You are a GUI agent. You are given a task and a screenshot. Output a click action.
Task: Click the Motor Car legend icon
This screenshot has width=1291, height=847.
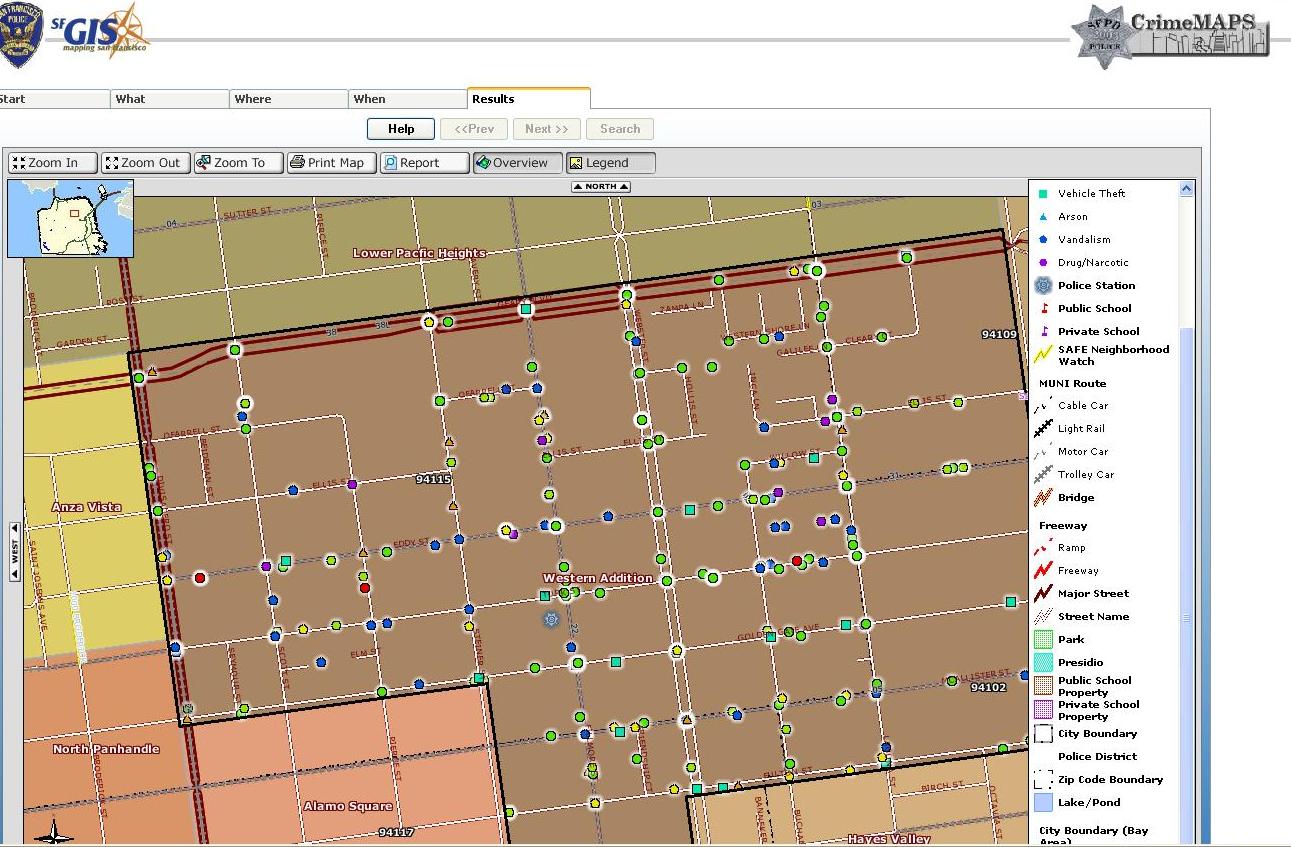(x=1043, y=452)
